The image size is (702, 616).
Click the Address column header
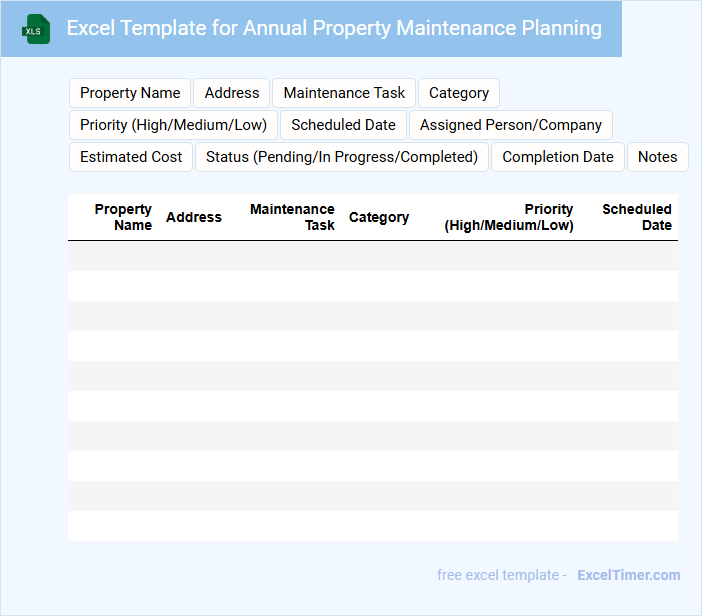(x=194, y=217)
